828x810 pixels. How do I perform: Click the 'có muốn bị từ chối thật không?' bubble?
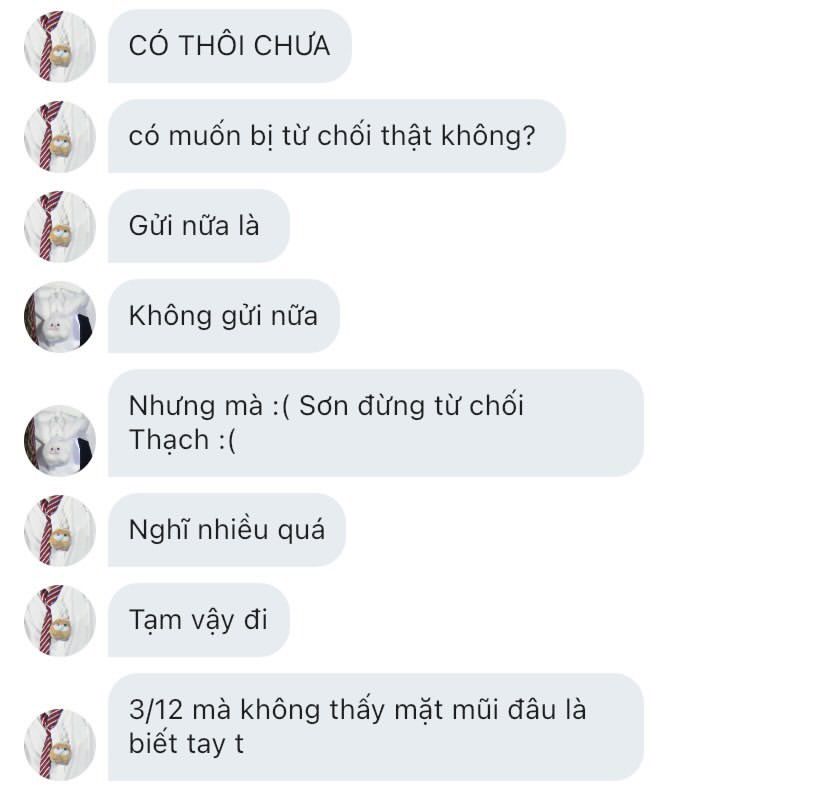coord(337,136)
